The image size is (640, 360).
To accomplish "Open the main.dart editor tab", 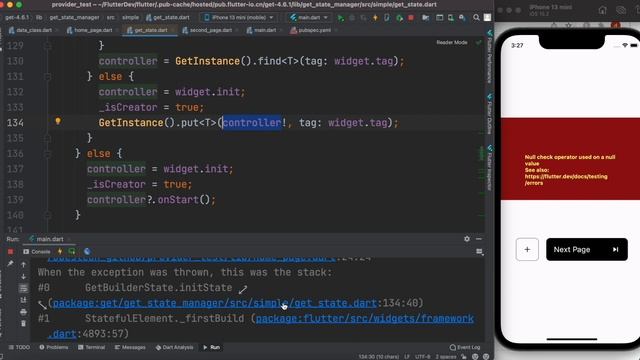I will click(x=264, y=30).
